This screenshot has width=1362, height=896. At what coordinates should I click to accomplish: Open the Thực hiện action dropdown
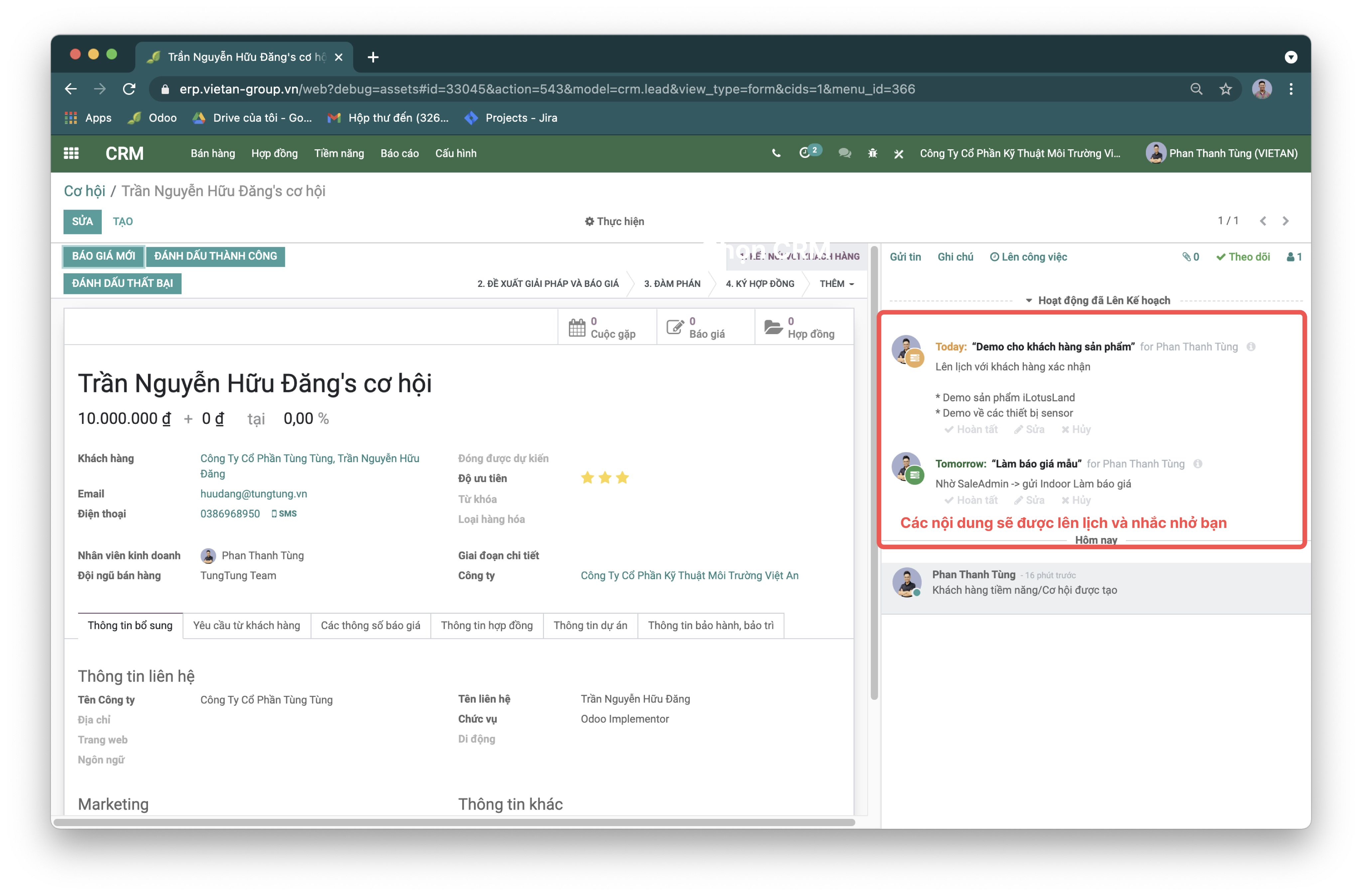coord(614,221)
